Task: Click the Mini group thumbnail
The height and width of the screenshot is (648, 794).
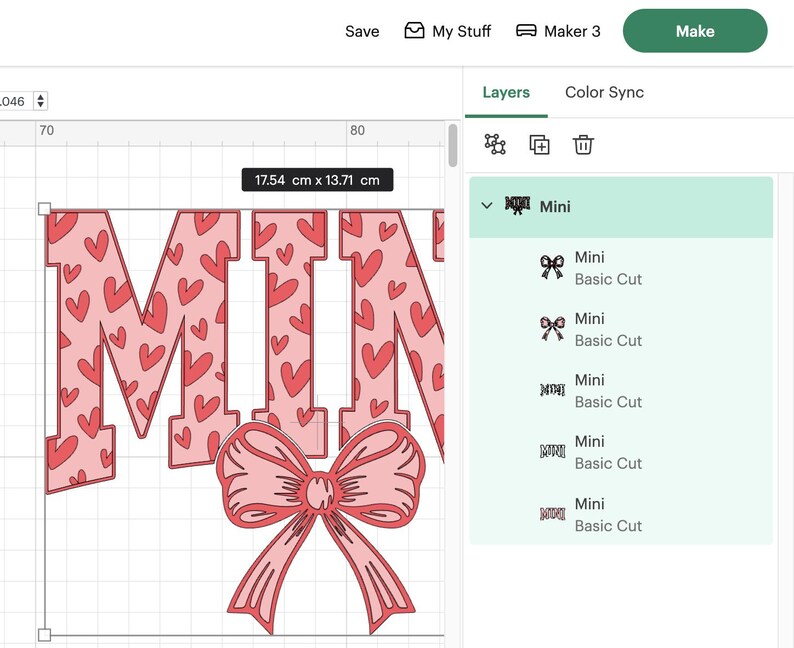Action: pos(518,206)
